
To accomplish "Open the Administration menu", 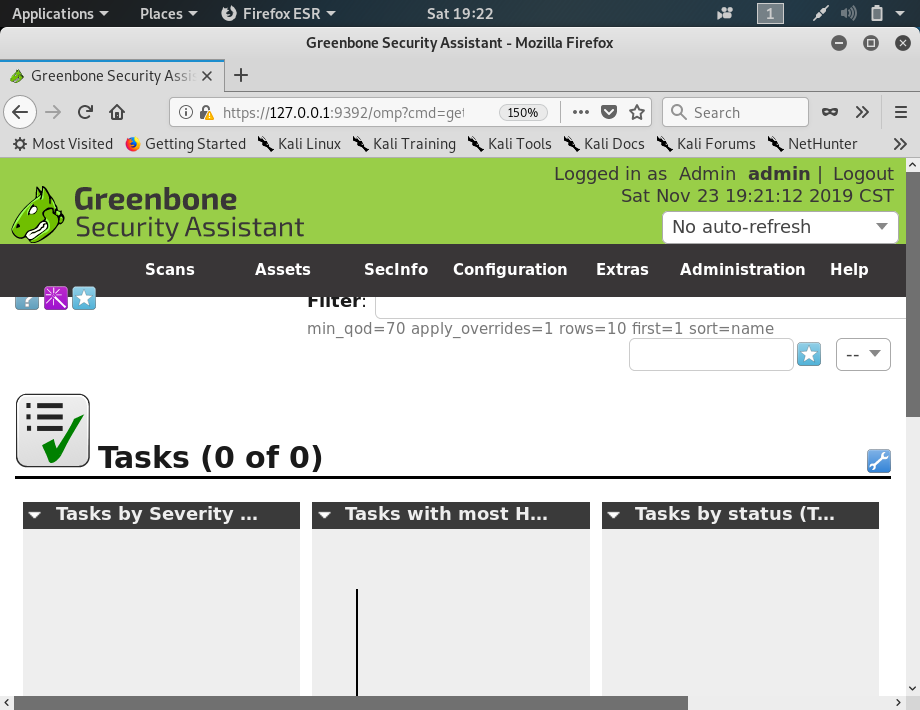I will pos(742,269).
